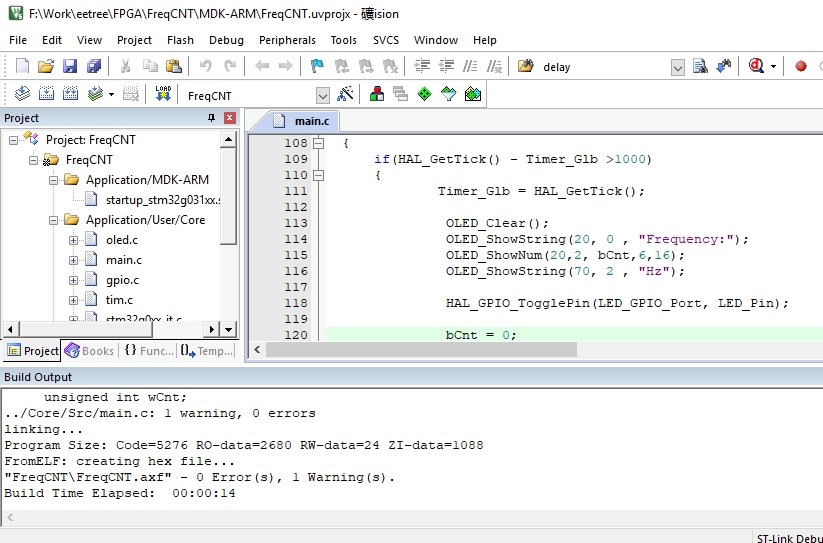Click the red breakpoint circle icon
Screen dimensions: 823x543
(800, 67)
